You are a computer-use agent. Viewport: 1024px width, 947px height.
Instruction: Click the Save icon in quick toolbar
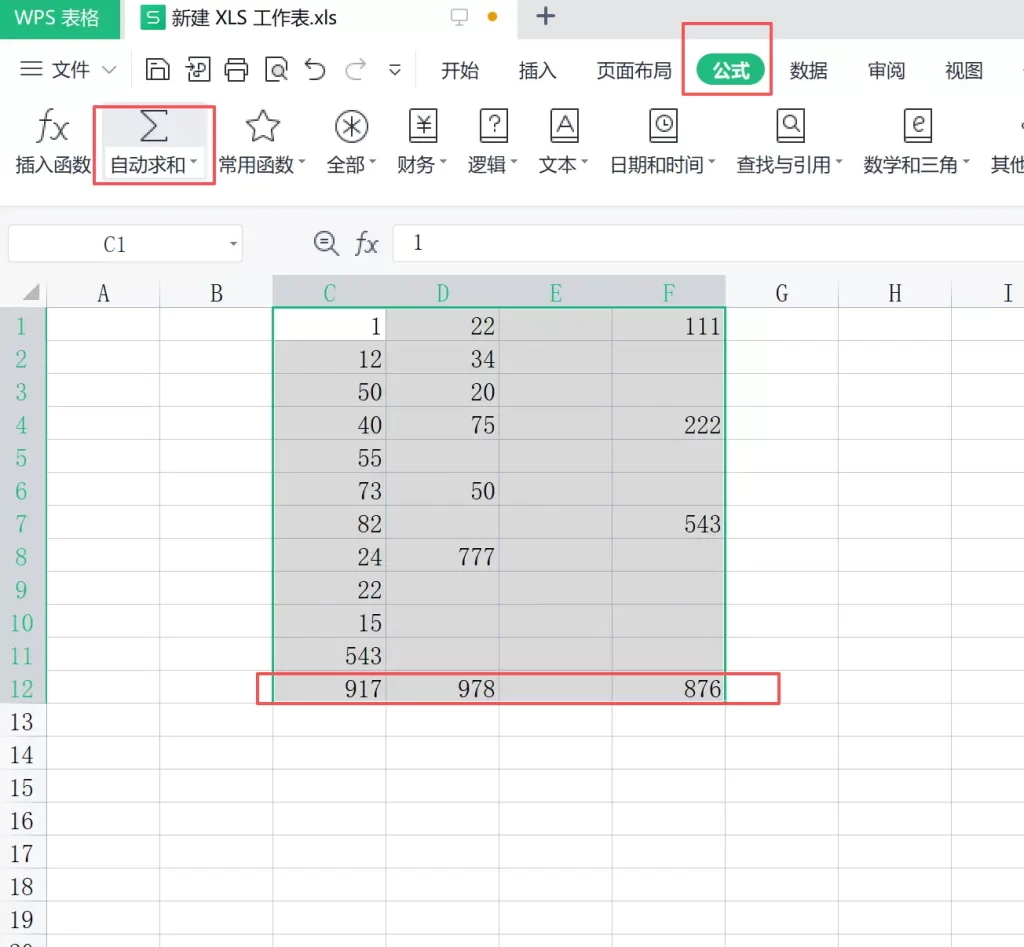[158, 69]
